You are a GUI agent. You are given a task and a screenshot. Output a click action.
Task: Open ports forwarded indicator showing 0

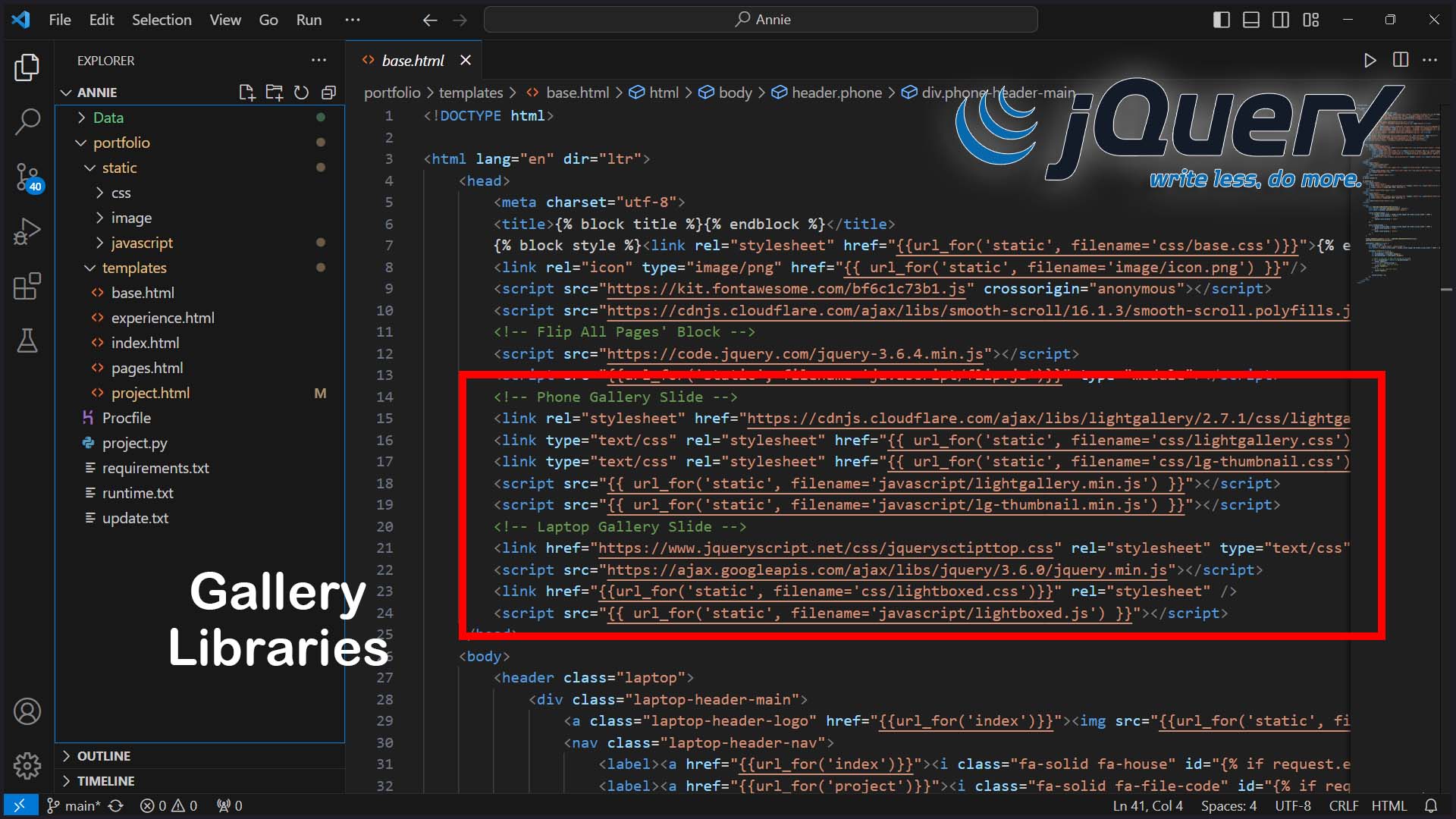click(x=230, y=805)
